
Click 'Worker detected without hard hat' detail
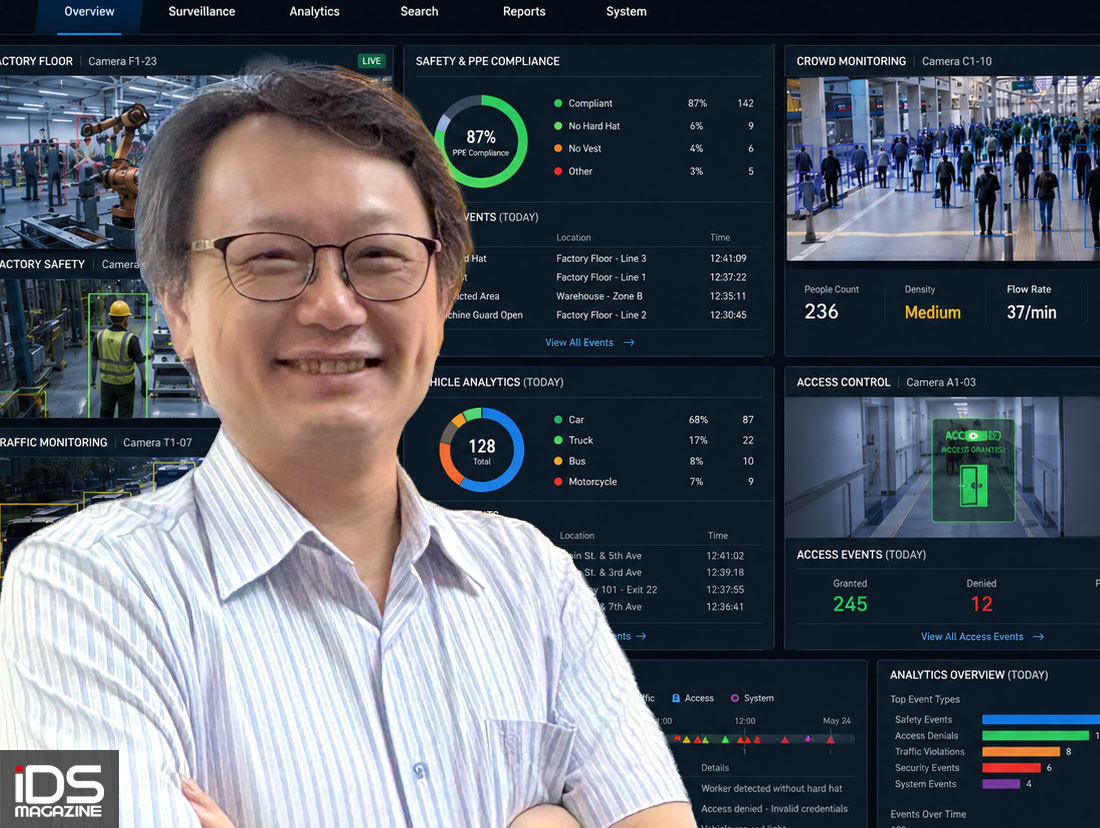tap(772, 789)
